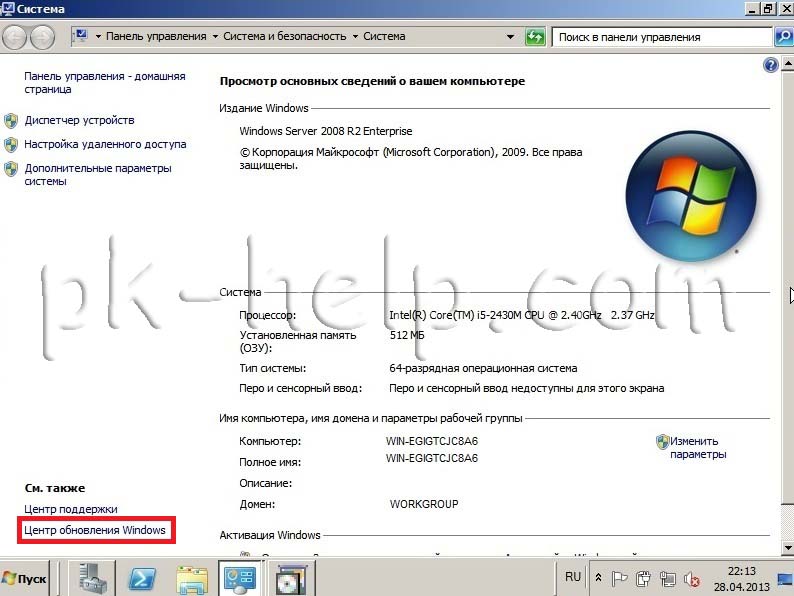Image resolution: width=794 pixels, height=596 pixels.
Task: Open Центр обновления Windows link
Action: click(x=95, y=530)
